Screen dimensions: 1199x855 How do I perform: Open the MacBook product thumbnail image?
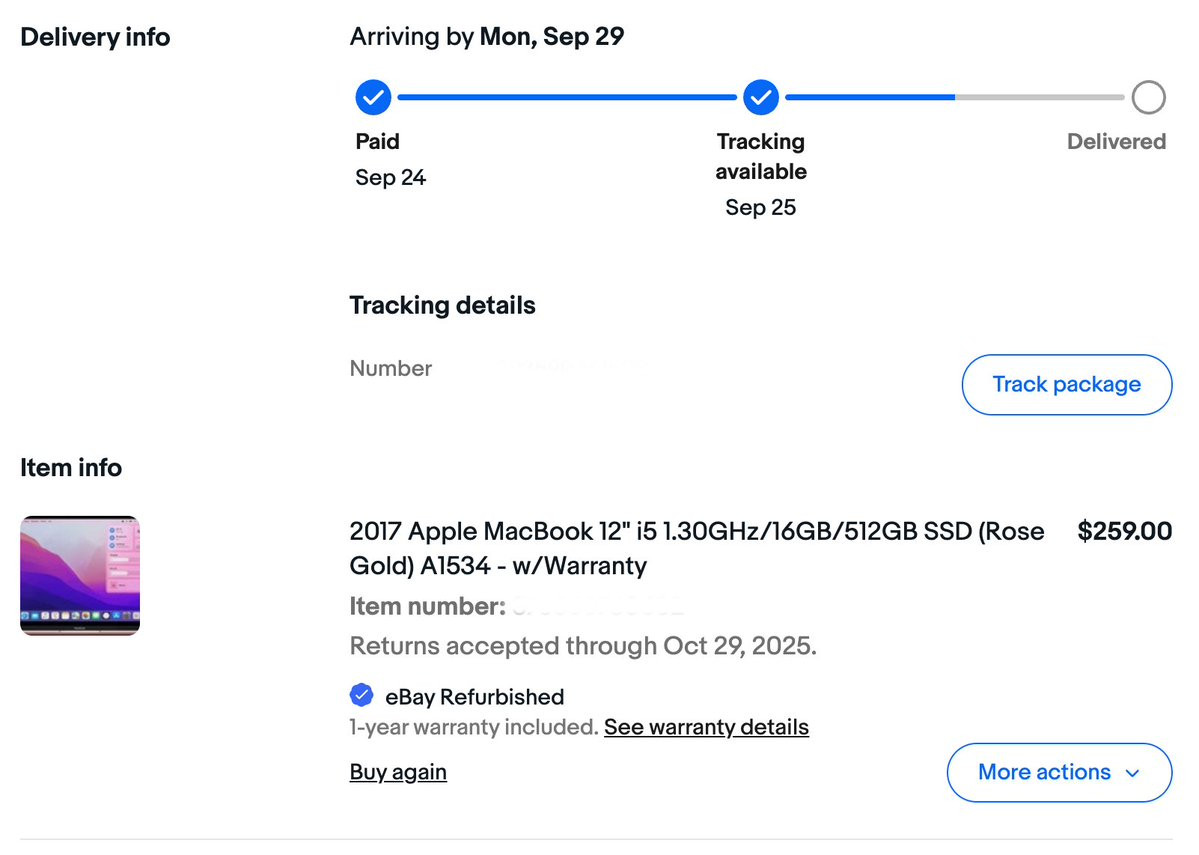[80, 575]
